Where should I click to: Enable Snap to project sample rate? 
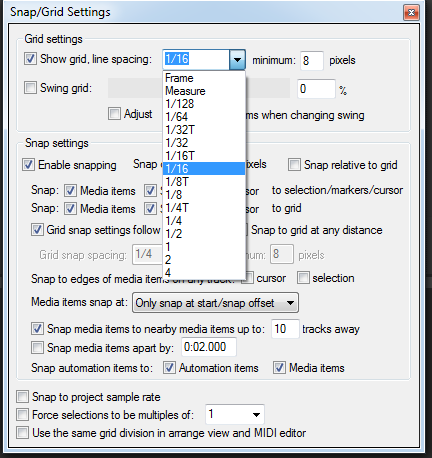point(23,397)
